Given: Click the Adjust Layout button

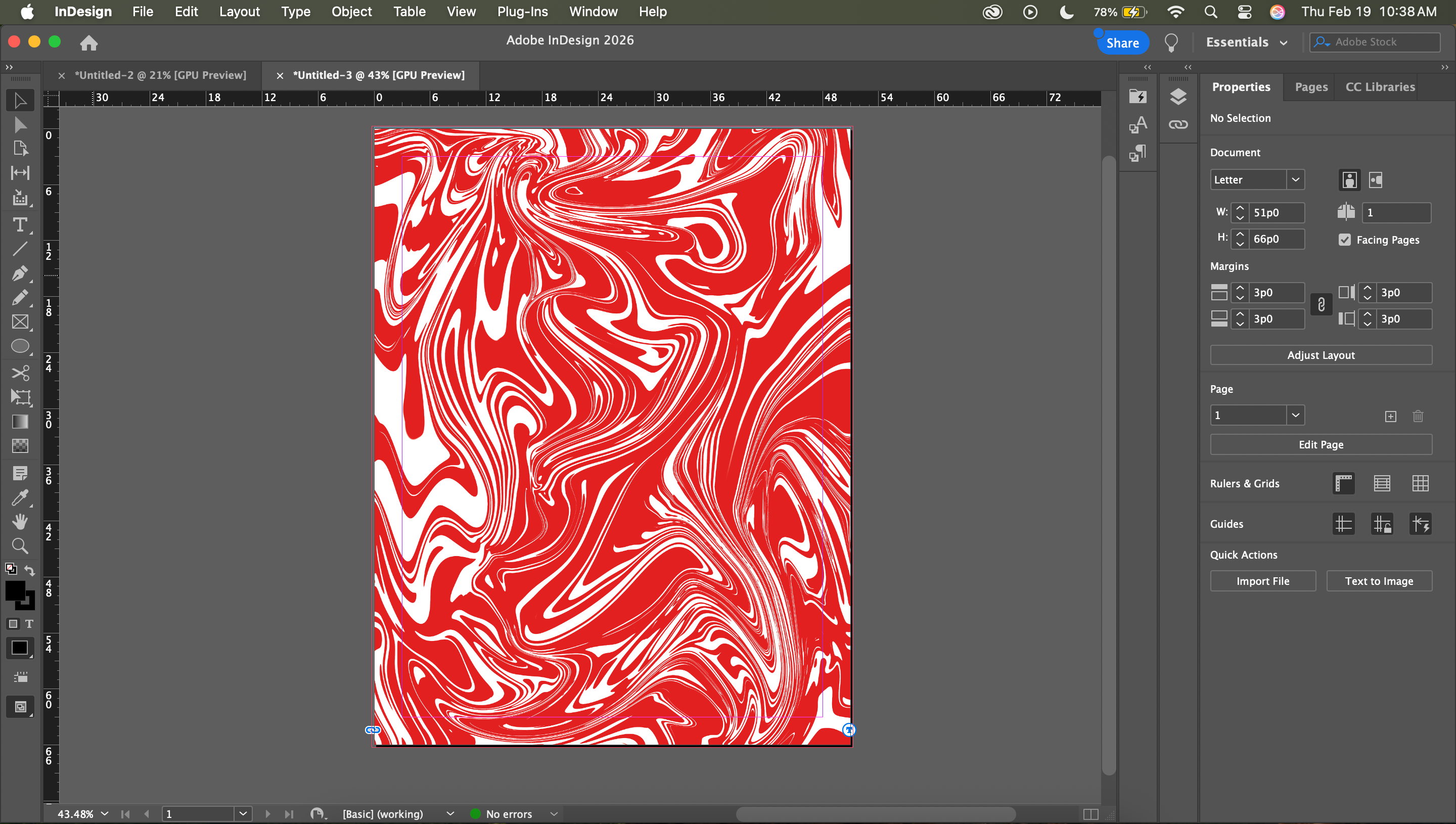Looking at the screenshot, I should pyautogui.click(x=1320, y=355).
